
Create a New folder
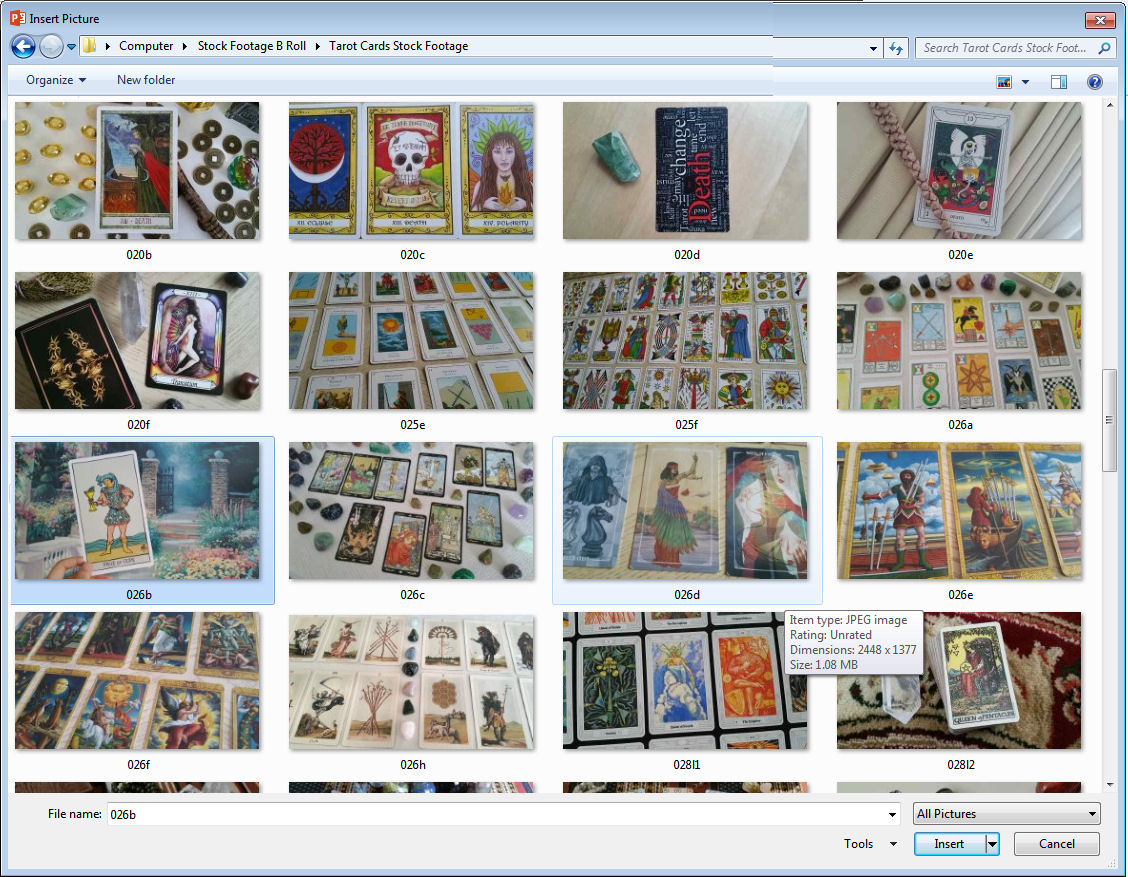pyautogui.click(x=146, y=80)
